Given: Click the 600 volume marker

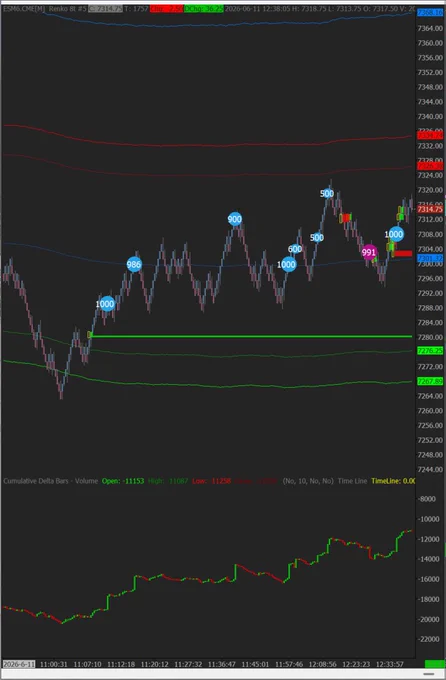Looking at the screenshot, I should [x=295, y=249].
